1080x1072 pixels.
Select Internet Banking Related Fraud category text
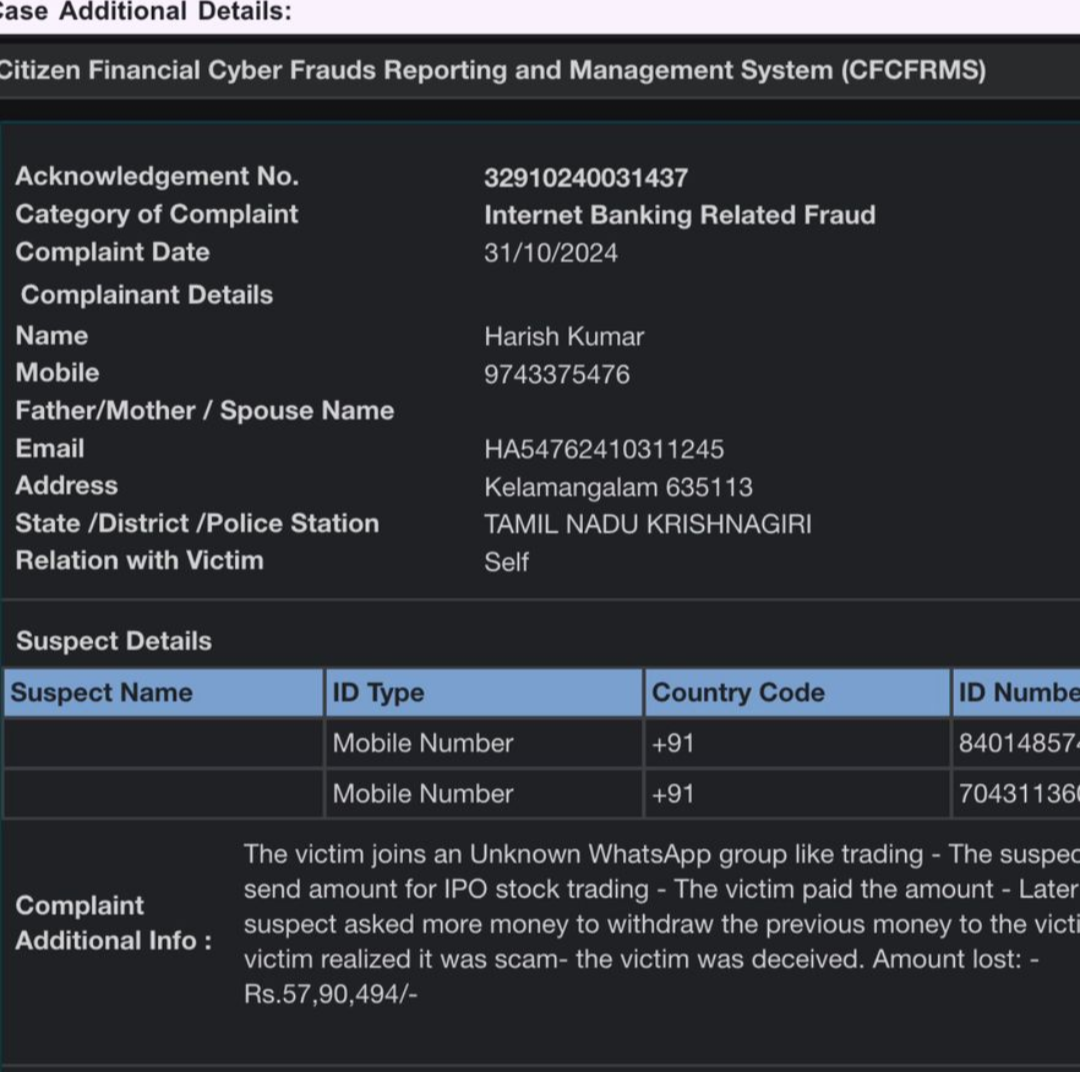click(x=679, y=215)
